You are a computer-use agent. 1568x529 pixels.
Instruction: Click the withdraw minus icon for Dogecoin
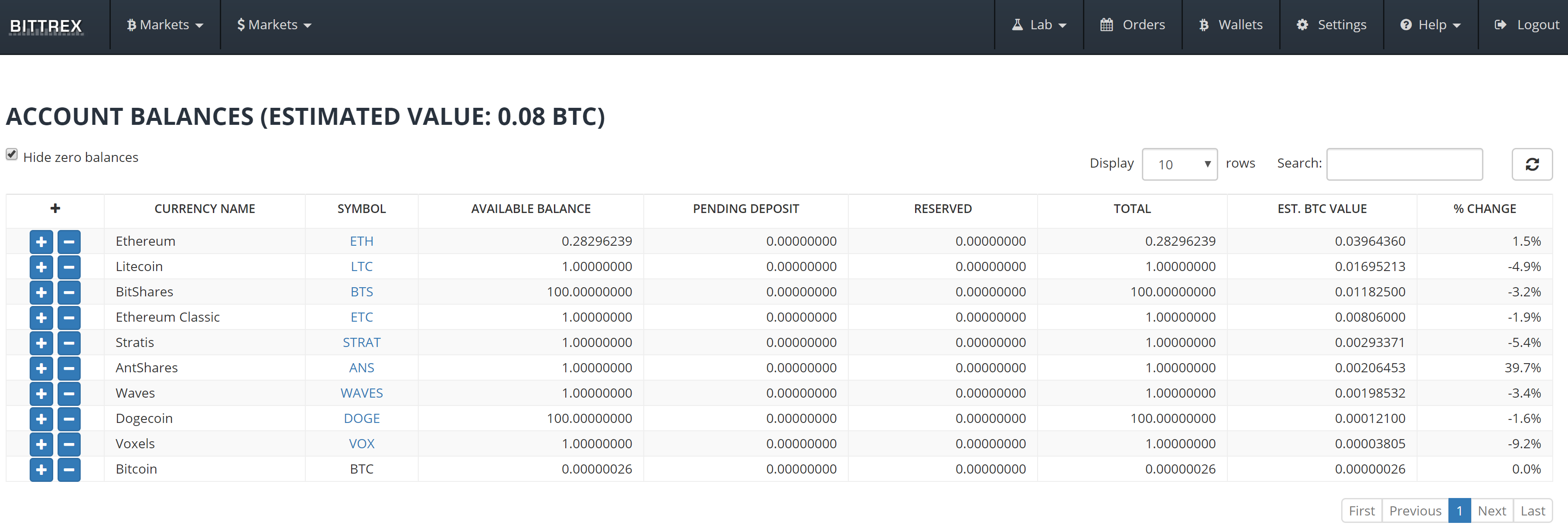(x=69, y=419)
